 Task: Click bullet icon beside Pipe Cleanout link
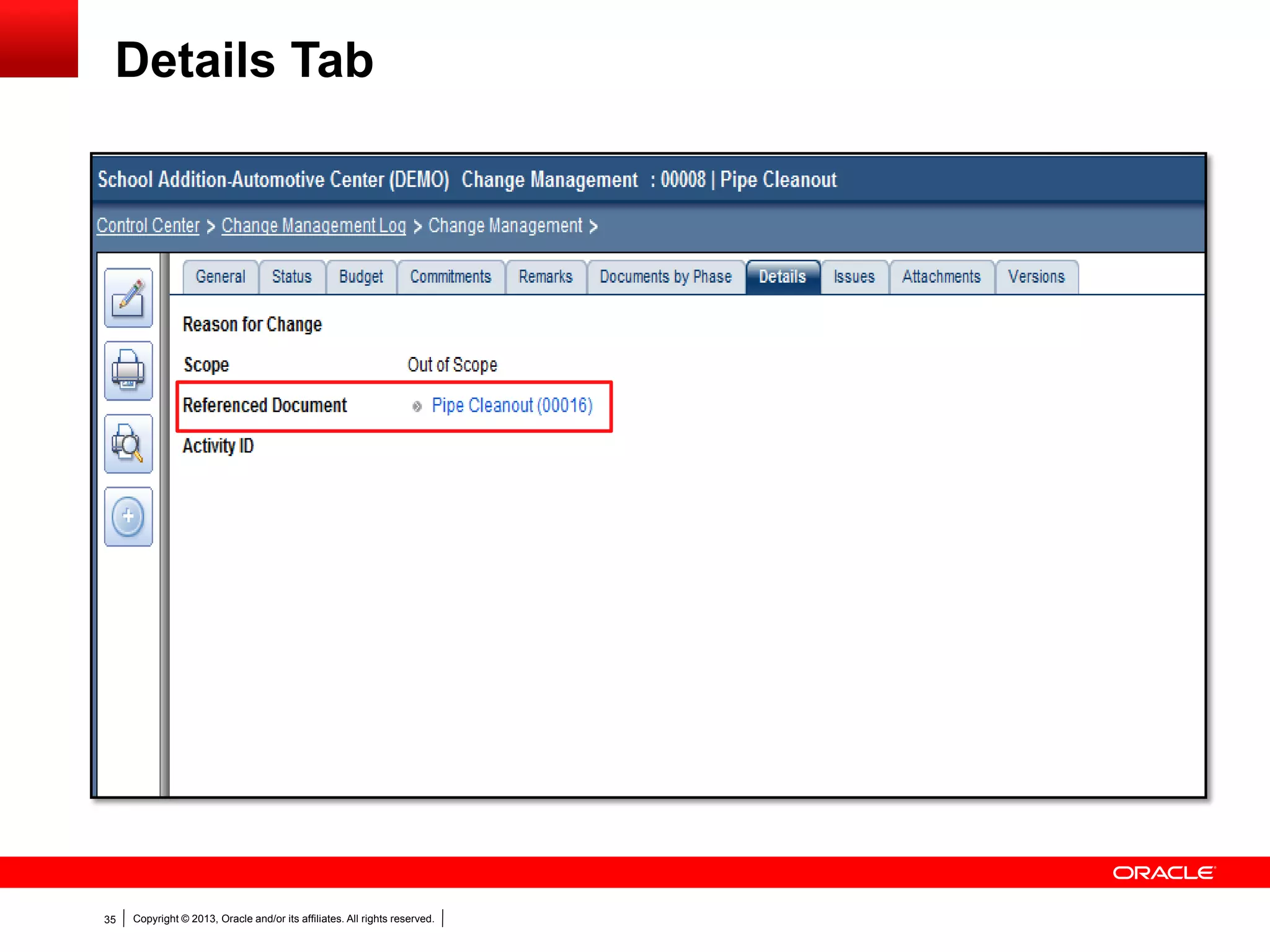417,407
